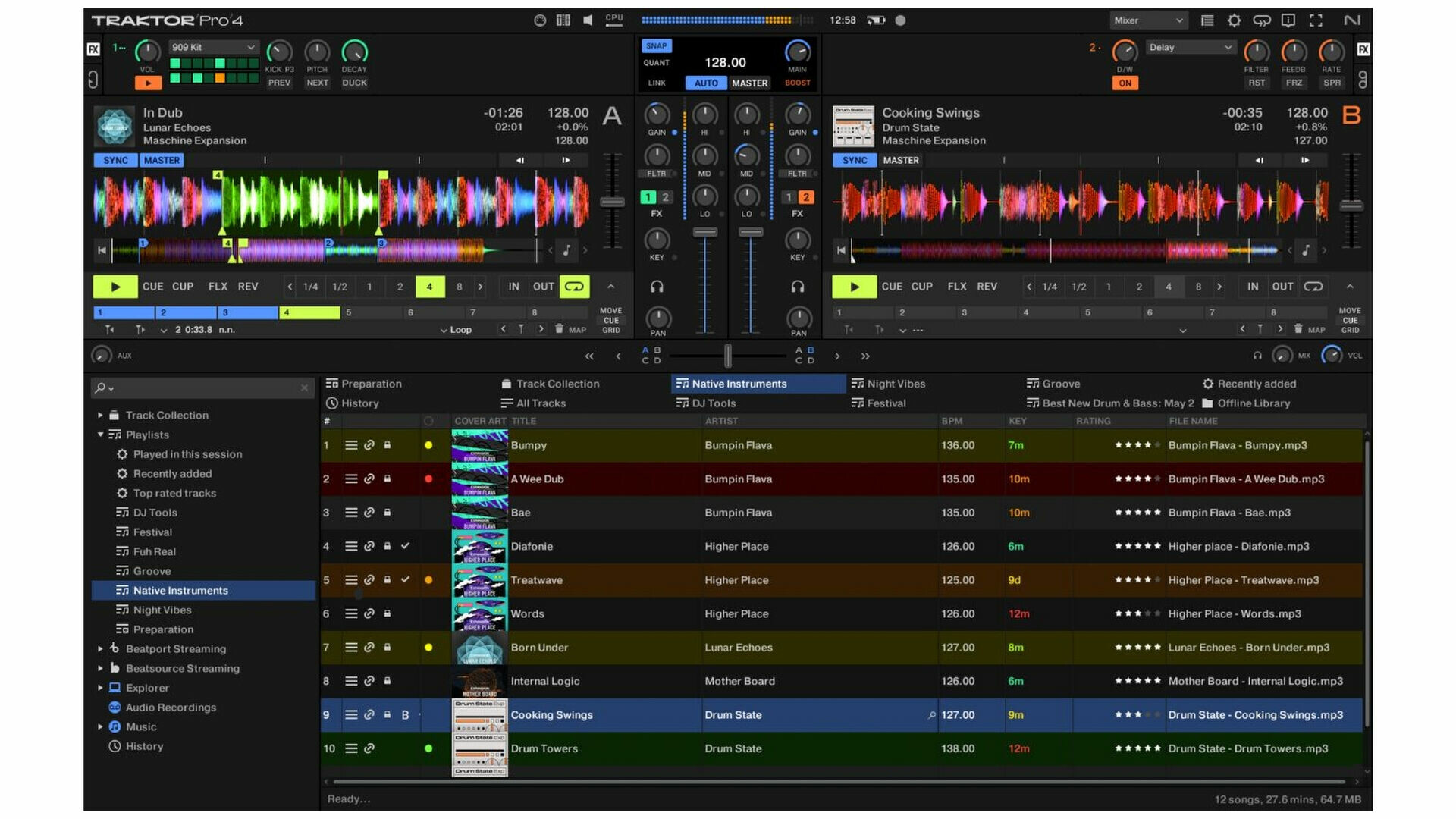Click channel A volume fader
1456x819 pixels.
pos(705,232)
